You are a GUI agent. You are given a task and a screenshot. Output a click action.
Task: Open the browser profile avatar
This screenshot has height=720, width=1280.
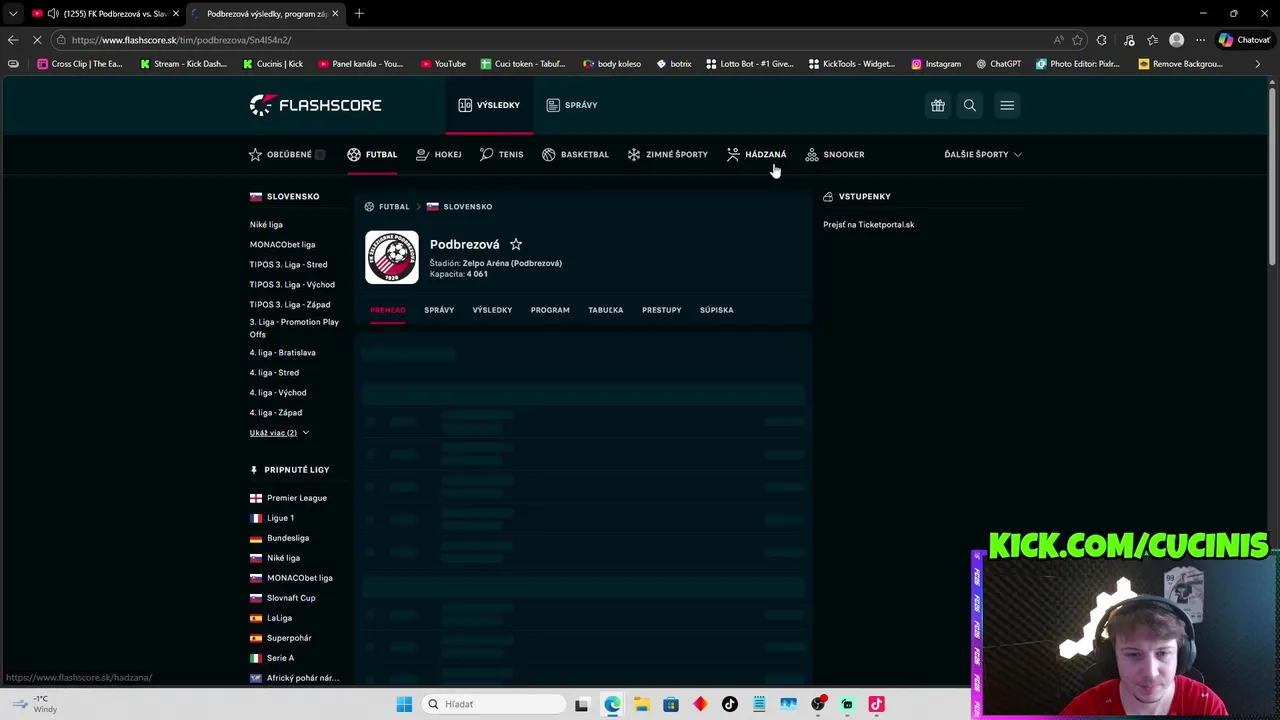pos(1177,40)
